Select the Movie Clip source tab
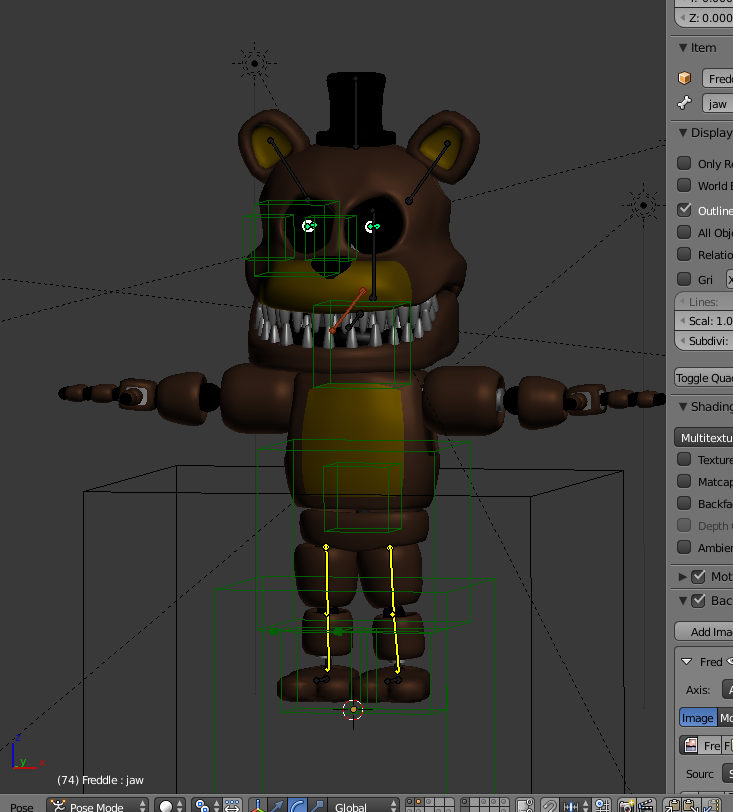This screenshot has width=733, height=812. click(x=725, y=718)
